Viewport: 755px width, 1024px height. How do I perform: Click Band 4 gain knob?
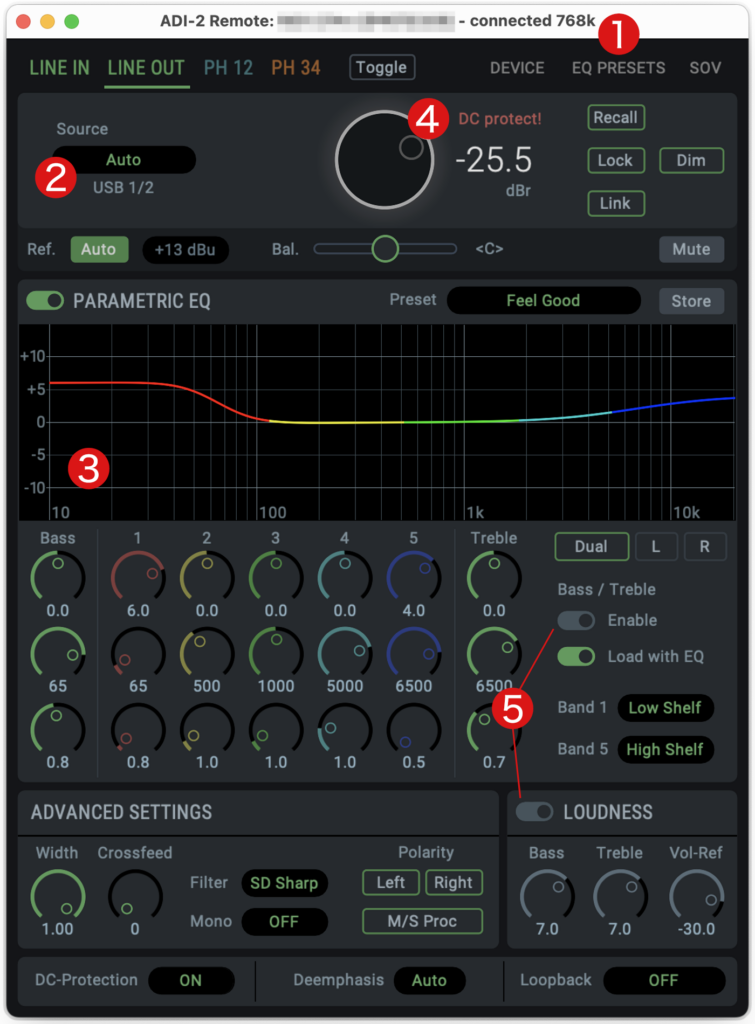(345, 577)
